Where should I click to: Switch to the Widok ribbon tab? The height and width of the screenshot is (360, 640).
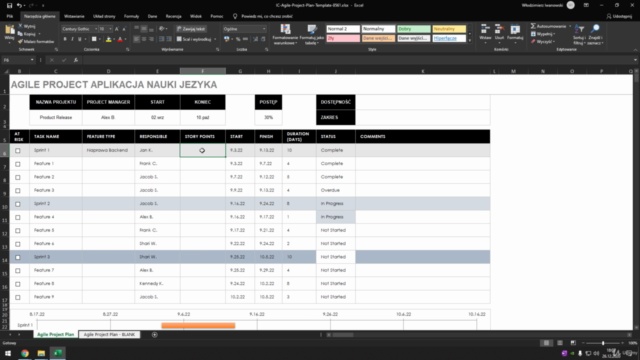(196, 16)
